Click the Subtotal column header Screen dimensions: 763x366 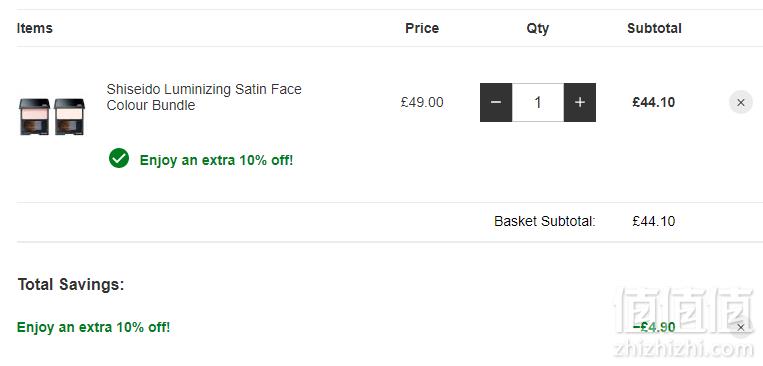654,28
